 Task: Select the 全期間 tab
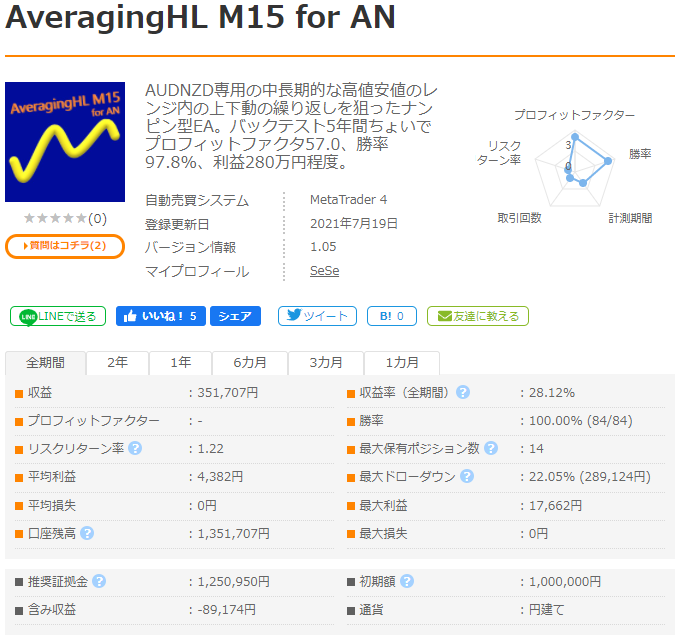46,363
